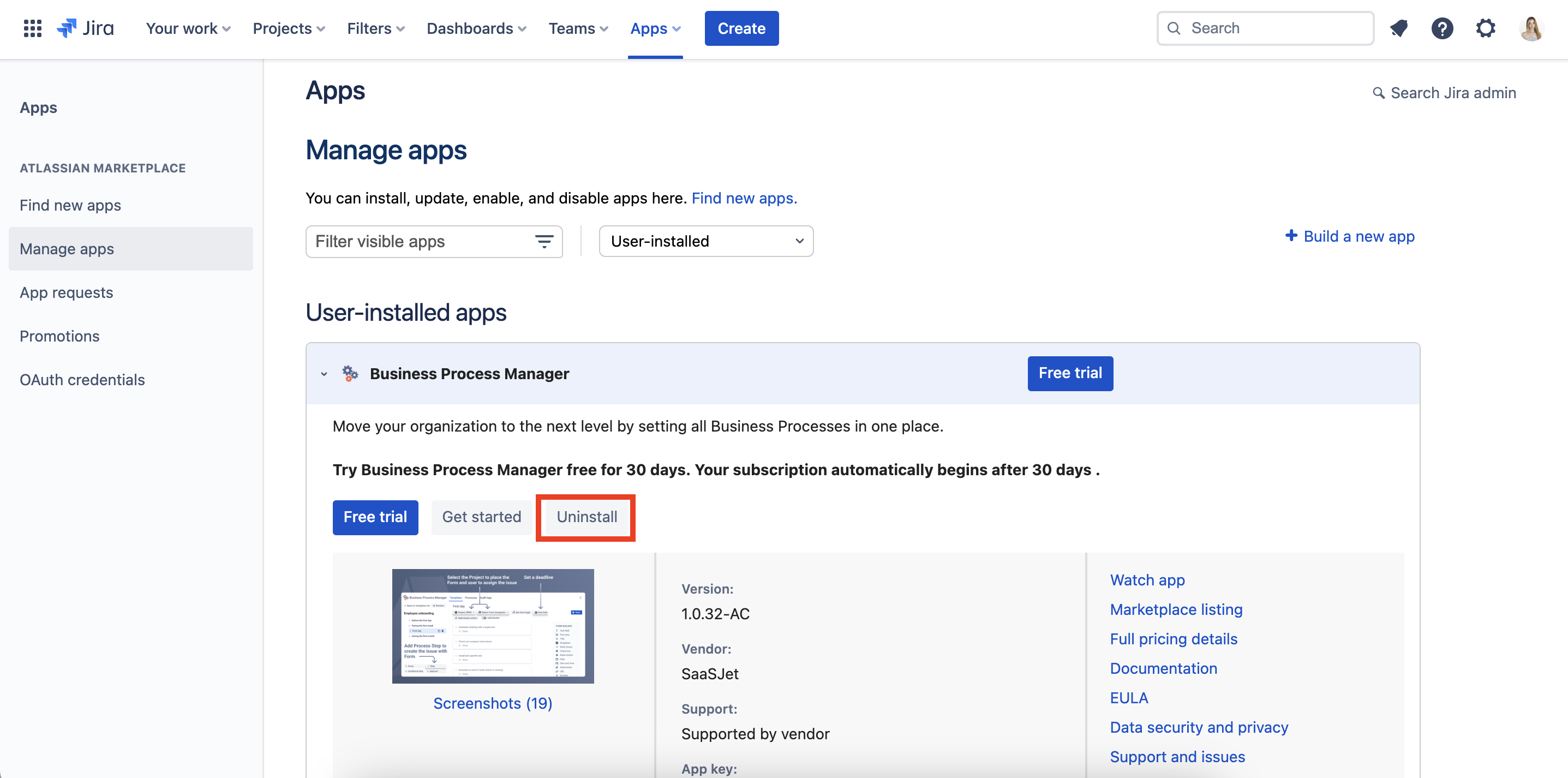Open the app switcher grid icon
The height and width of the screenshot is (778, 1568).
point(32,28)
